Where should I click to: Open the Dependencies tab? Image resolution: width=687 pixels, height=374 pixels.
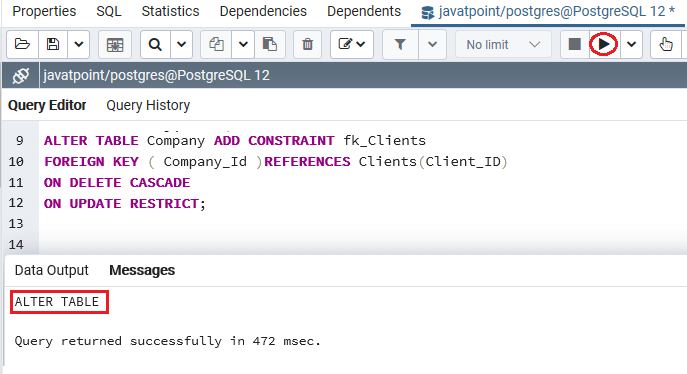click(x=263, y=11)
